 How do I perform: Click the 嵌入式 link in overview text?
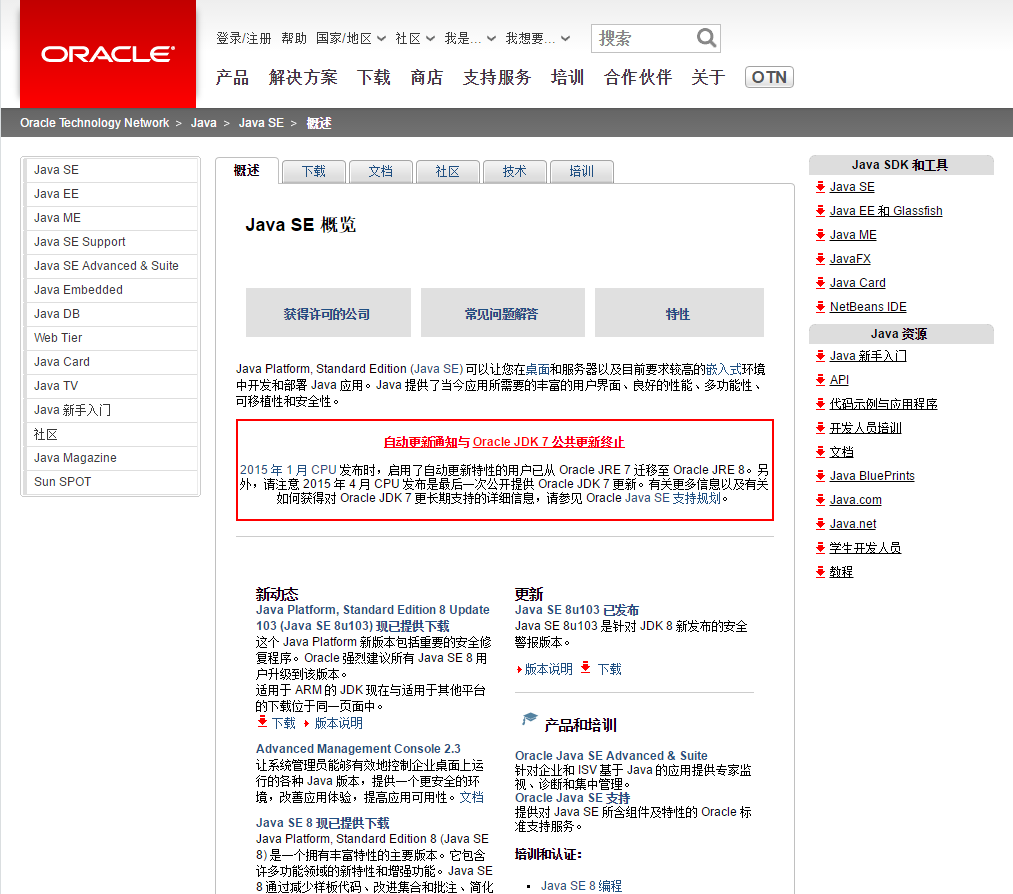[x=724, y=369]
